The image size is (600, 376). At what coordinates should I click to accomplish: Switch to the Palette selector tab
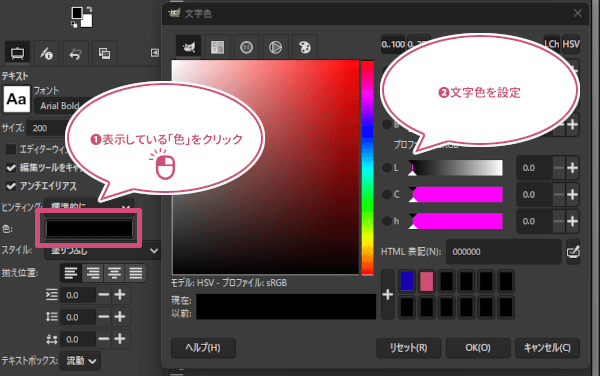coord(305,47)
